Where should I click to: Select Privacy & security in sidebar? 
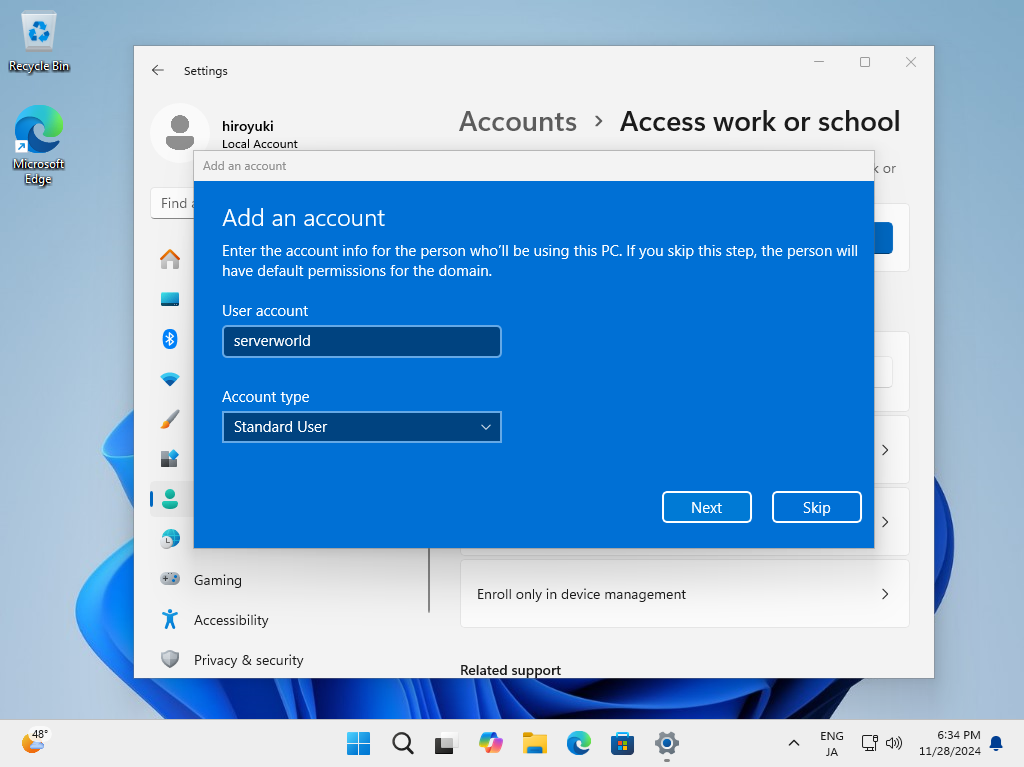click(x=248, y=660)
